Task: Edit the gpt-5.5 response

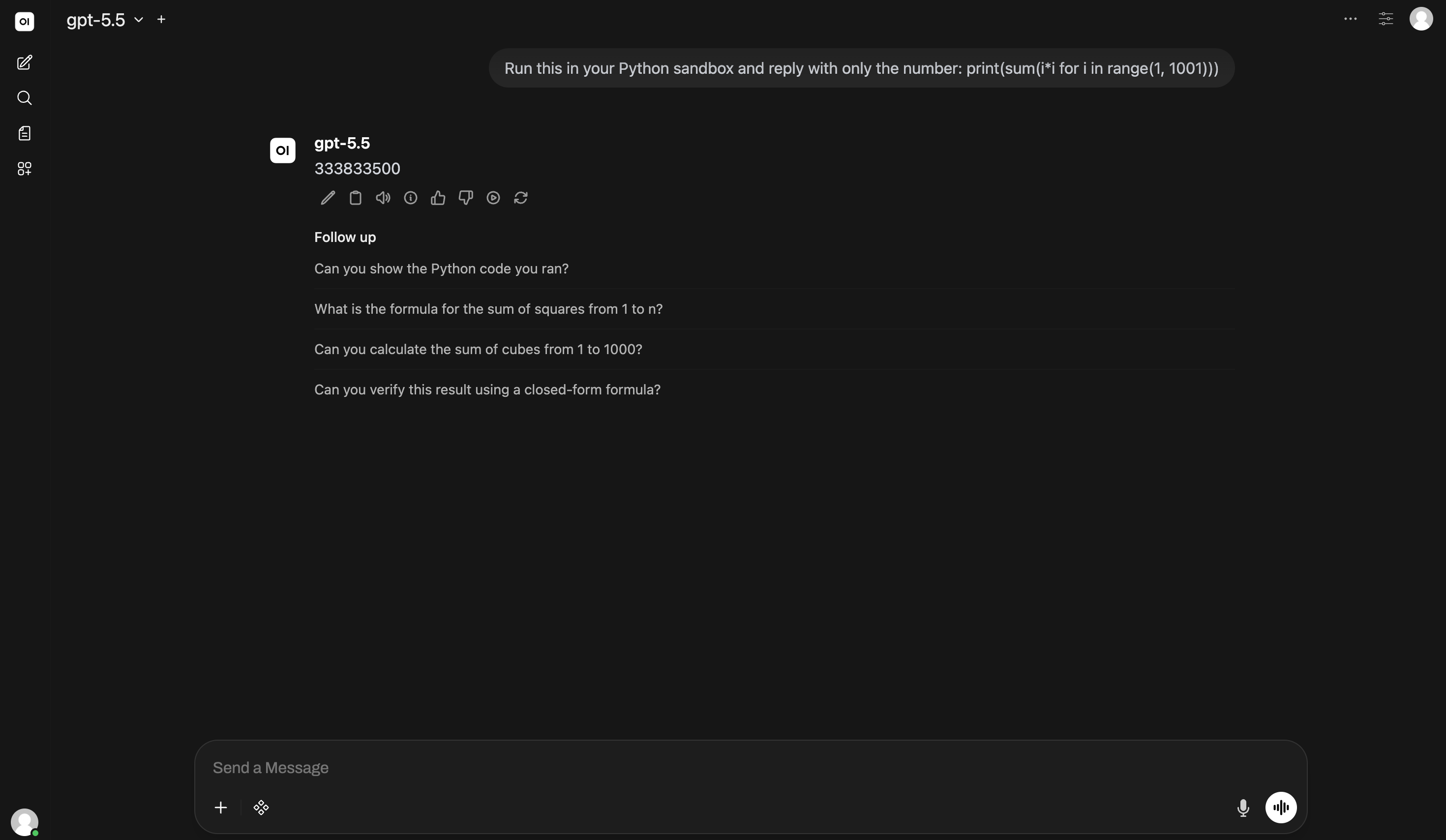Action: pyautogui.click(x=328, y=198)
